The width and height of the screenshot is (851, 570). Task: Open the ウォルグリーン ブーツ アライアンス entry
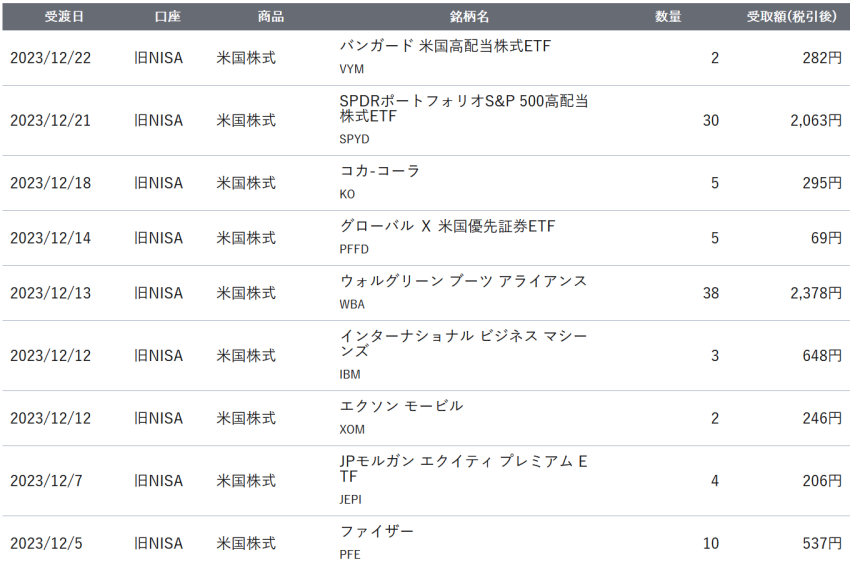(x=463, y=281)
